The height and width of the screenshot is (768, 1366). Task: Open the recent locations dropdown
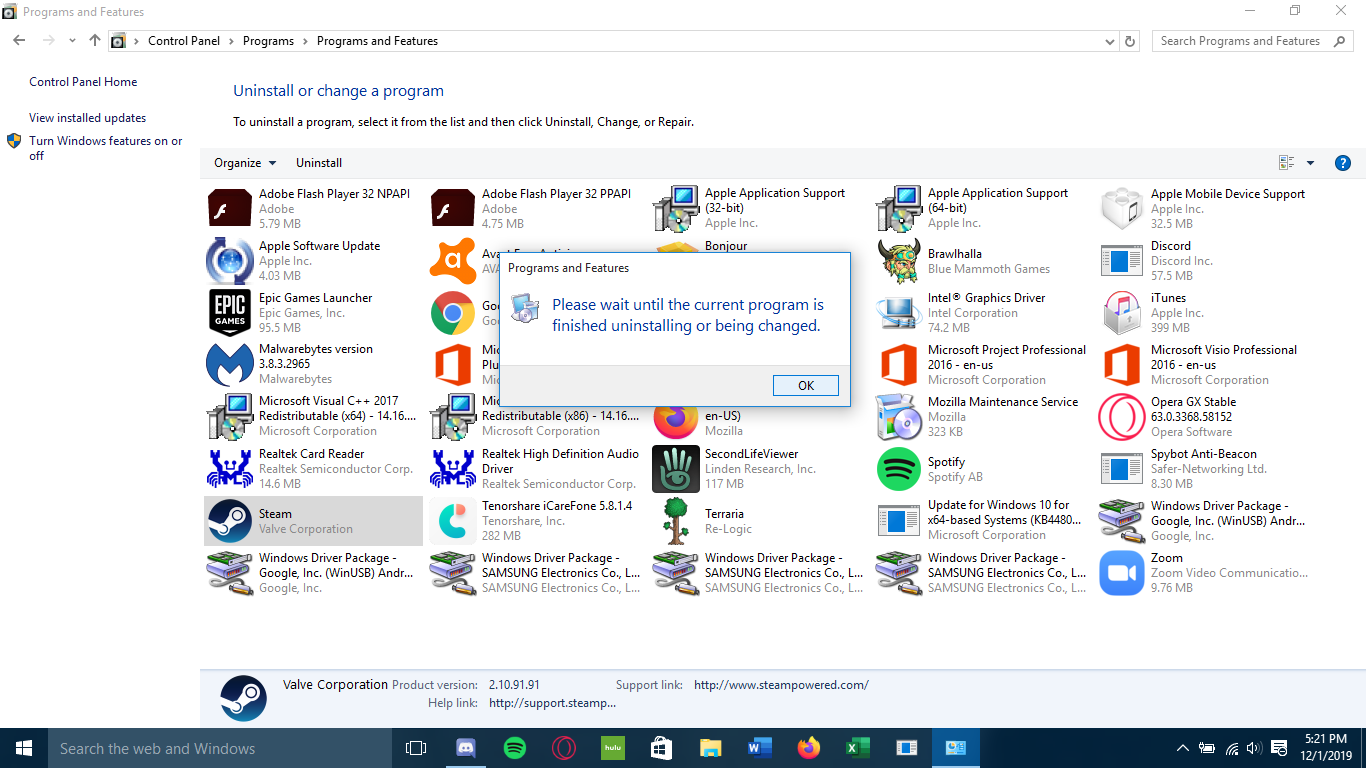point(72,42)
